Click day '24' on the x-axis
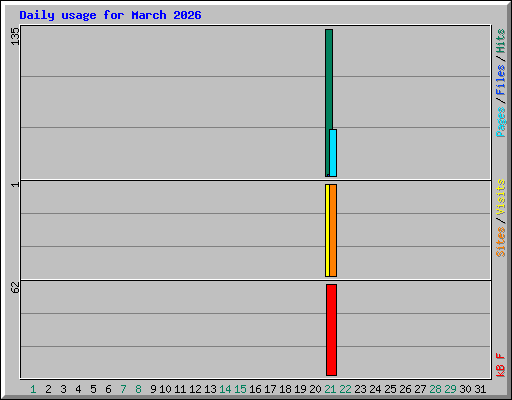The image size is (512, 400). pyautogui.click(x=375, y=389)
